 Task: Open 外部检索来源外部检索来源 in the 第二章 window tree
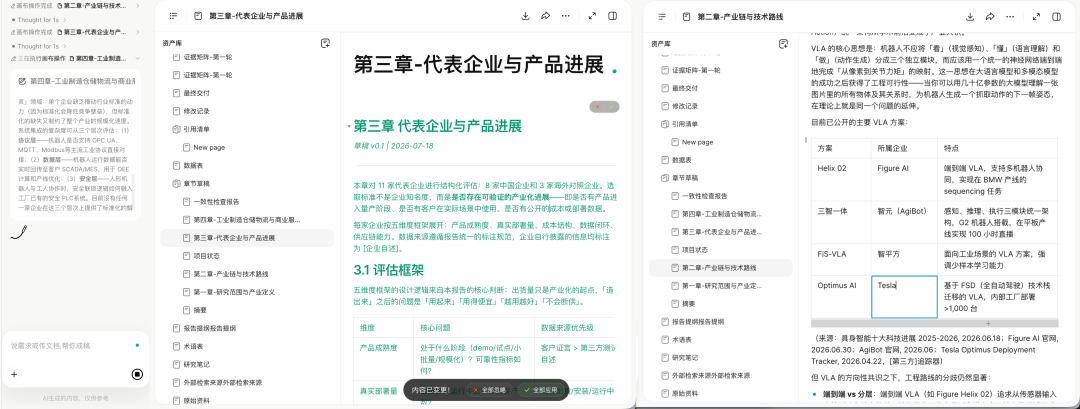[x=711, y=376]
